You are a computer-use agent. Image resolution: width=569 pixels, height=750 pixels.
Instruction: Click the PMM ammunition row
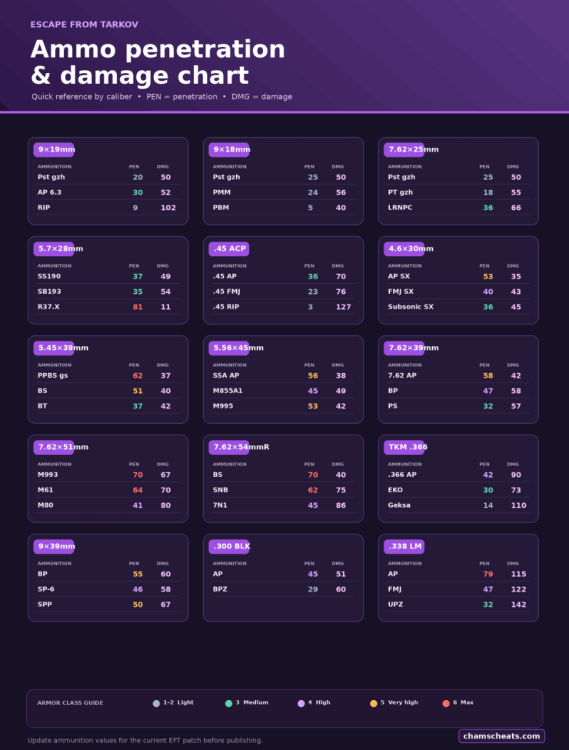point(283,192)
